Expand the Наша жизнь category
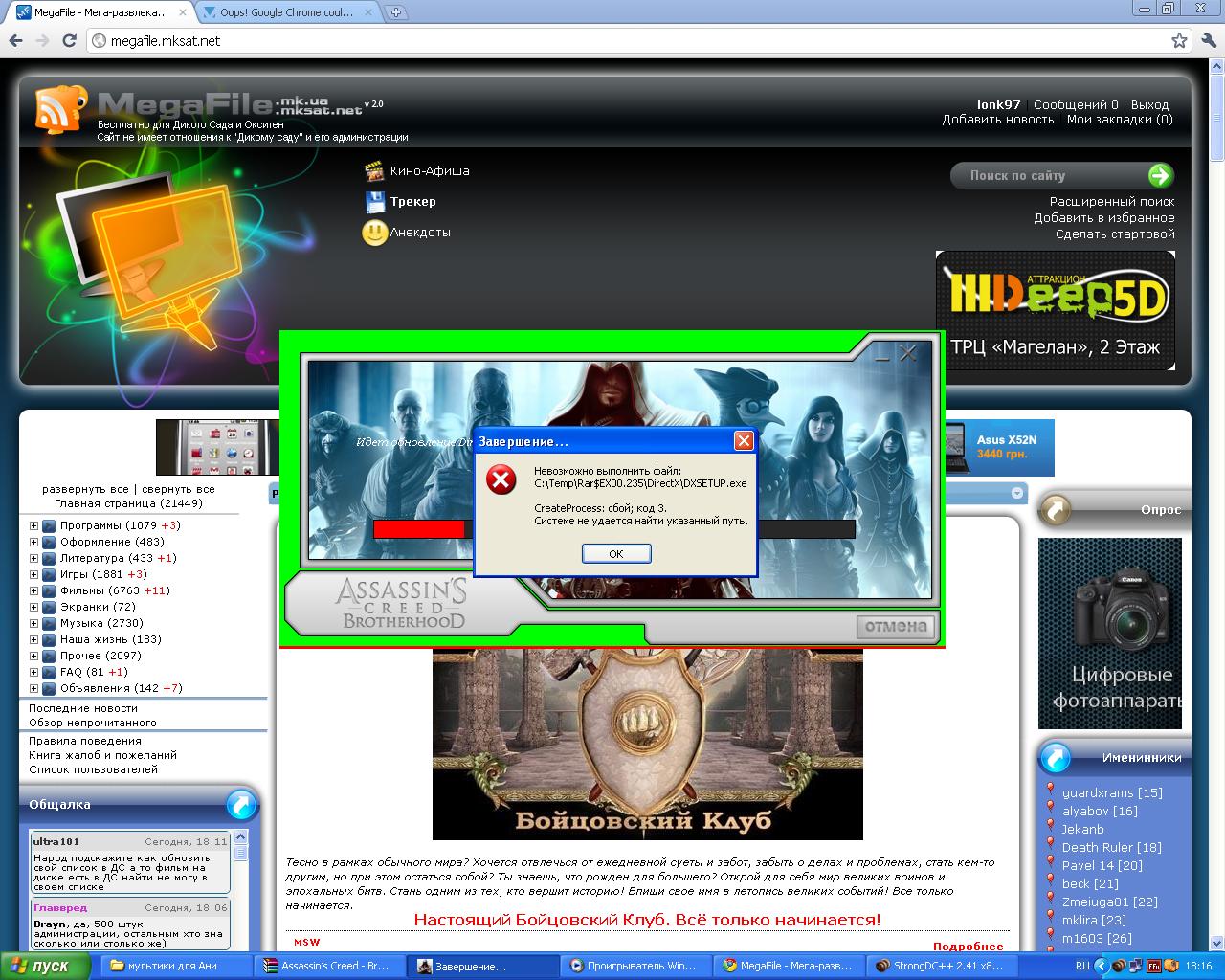Image resolution: width=1225 pixels, height=980 pixels. [34, 639]
